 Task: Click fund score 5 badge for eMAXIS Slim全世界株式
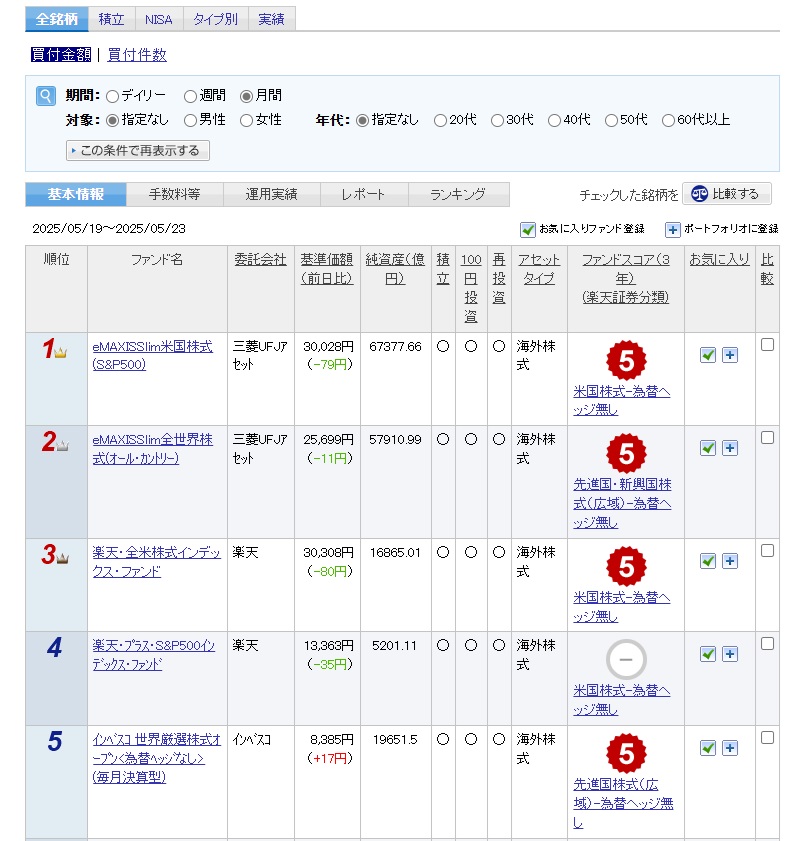[626, 453]
